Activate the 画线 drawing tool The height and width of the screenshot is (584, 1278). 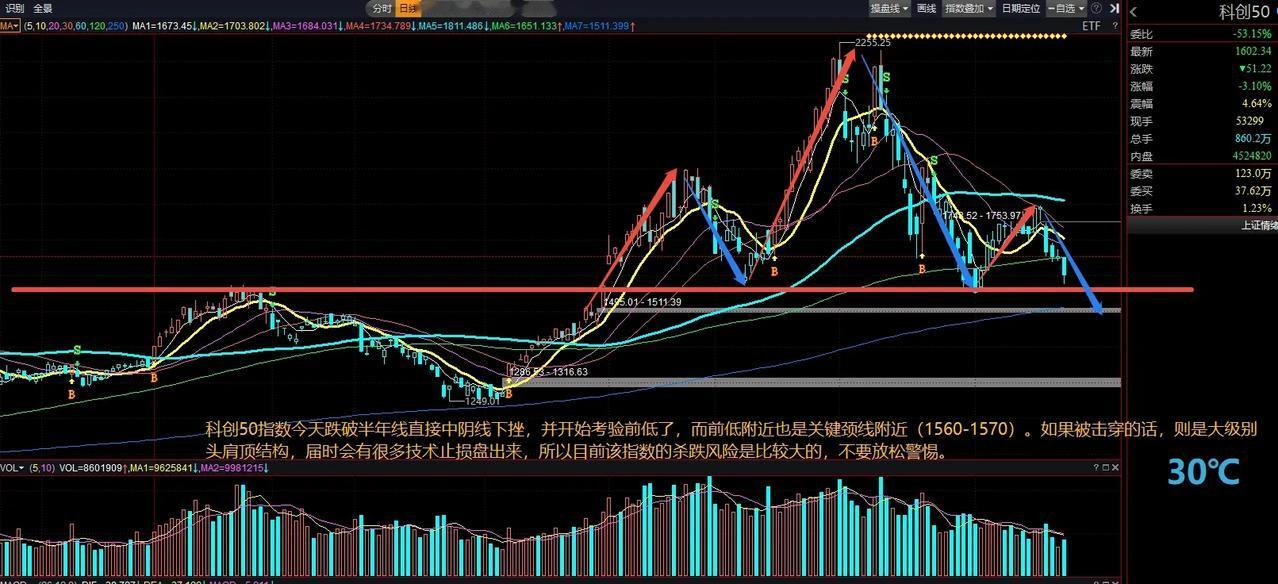pyautogui.click(x=927, y=8)
